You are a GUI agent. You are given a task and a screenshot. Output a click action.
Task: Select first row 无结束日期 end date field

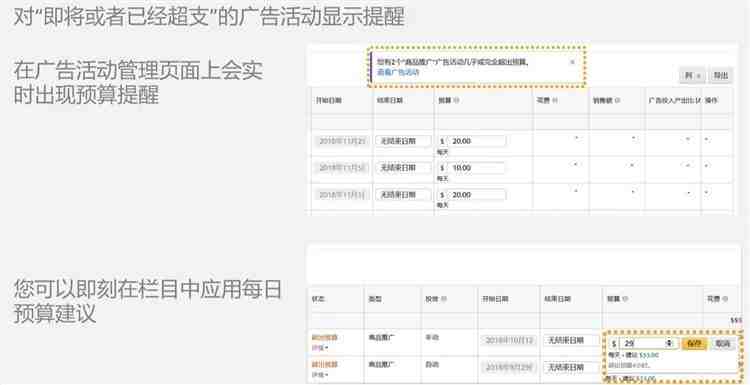(403, 141)
